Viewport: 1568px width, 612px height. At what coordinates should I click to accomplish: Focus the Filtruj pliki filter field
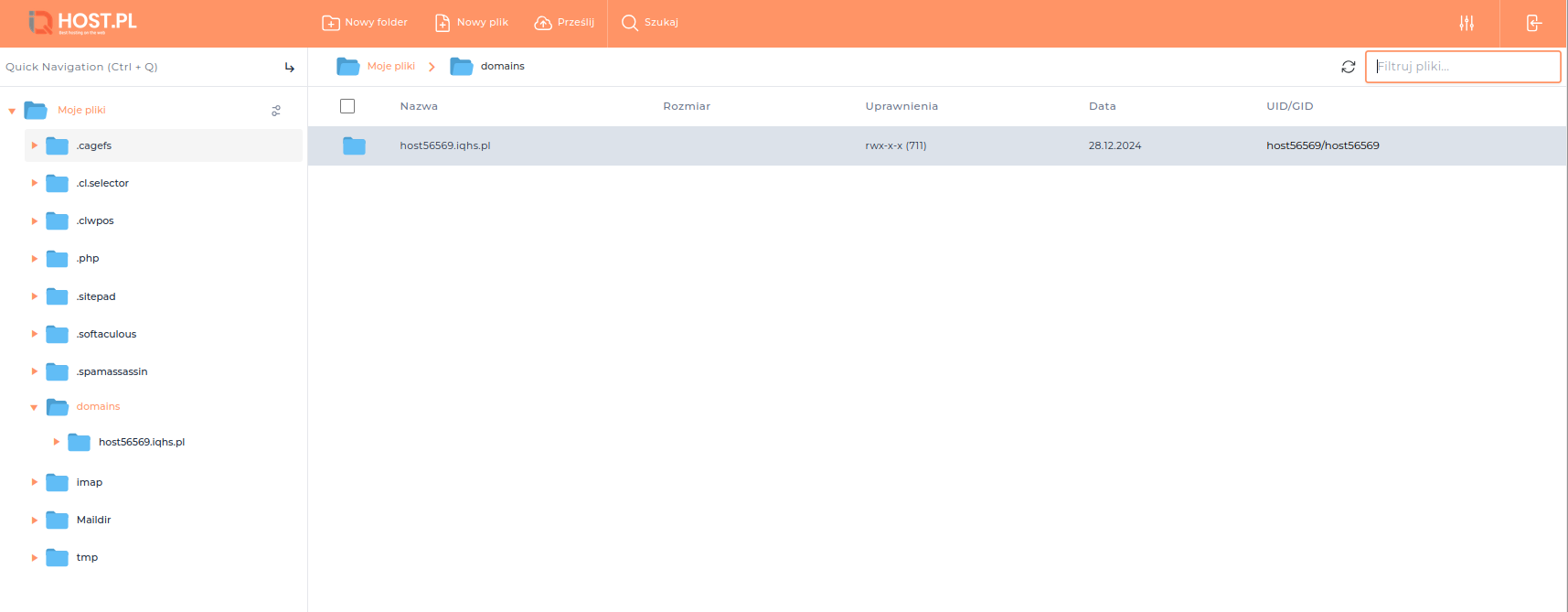[x=1462, y=67]
